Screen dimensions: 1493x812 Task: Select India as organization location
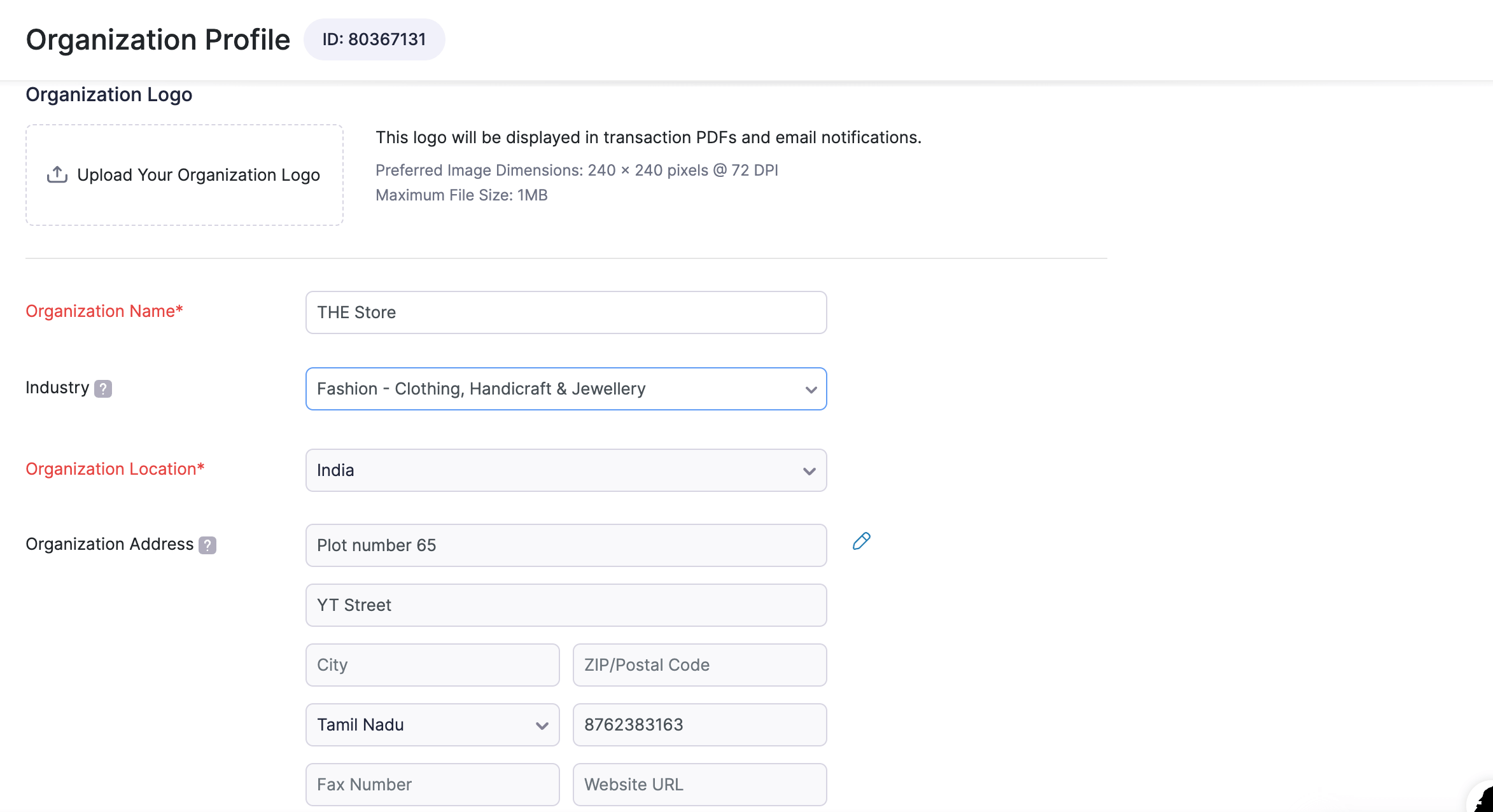click(x=566, y=470)
